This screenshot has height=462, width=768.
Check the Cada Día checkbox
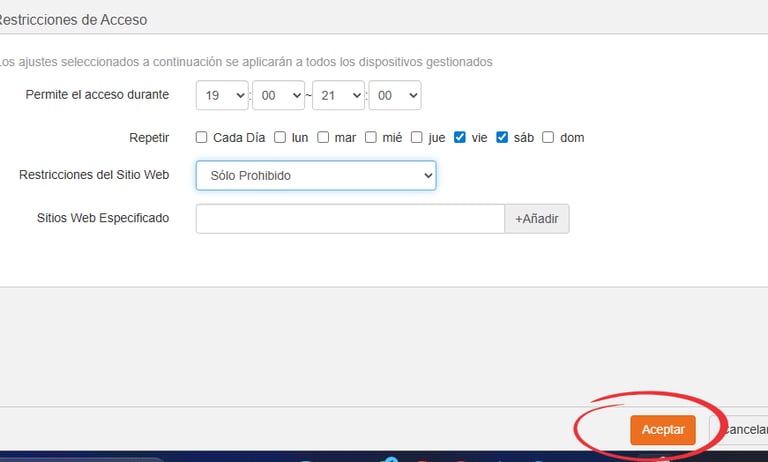point(201,137)
